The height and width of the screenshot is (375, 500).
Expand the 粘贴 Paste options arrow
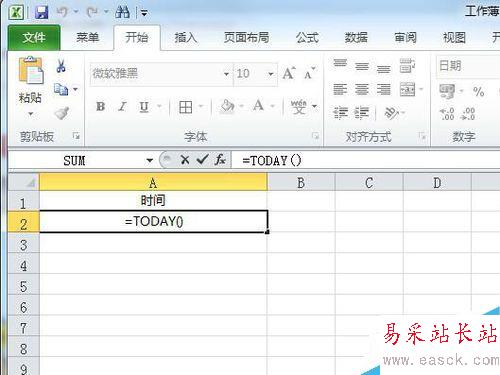[31, 114]
